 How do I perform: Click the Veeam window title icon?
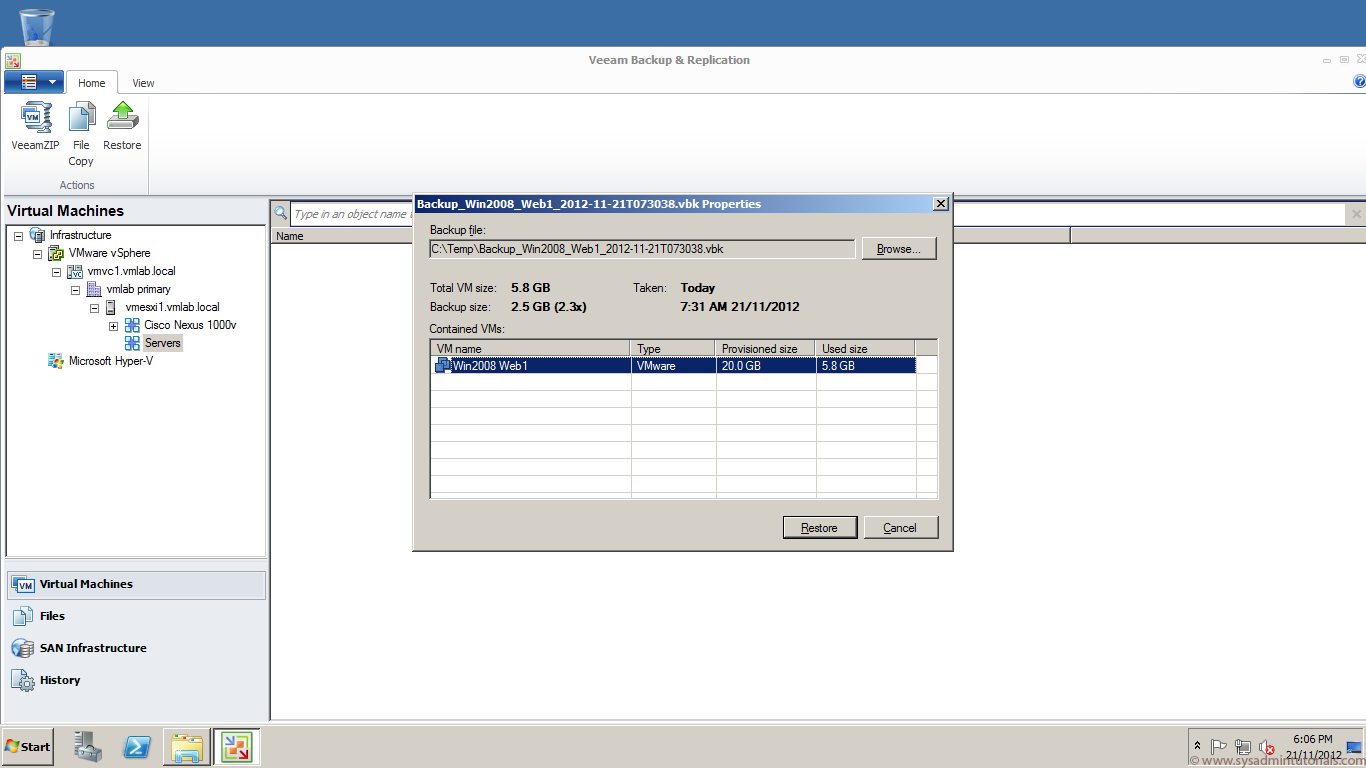click(13, 60)
